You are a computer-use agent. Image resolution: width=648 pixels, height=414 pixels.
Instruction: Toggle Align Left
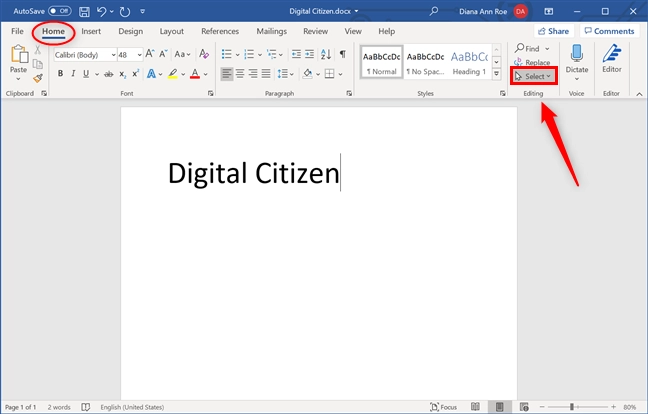click(226, 74)
